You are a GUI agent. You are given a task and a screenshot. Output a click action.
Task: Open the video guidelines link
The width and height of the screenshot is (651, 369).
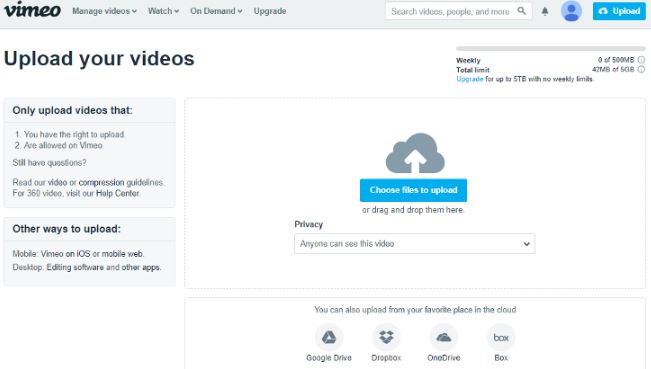click(x=57, y=182)
